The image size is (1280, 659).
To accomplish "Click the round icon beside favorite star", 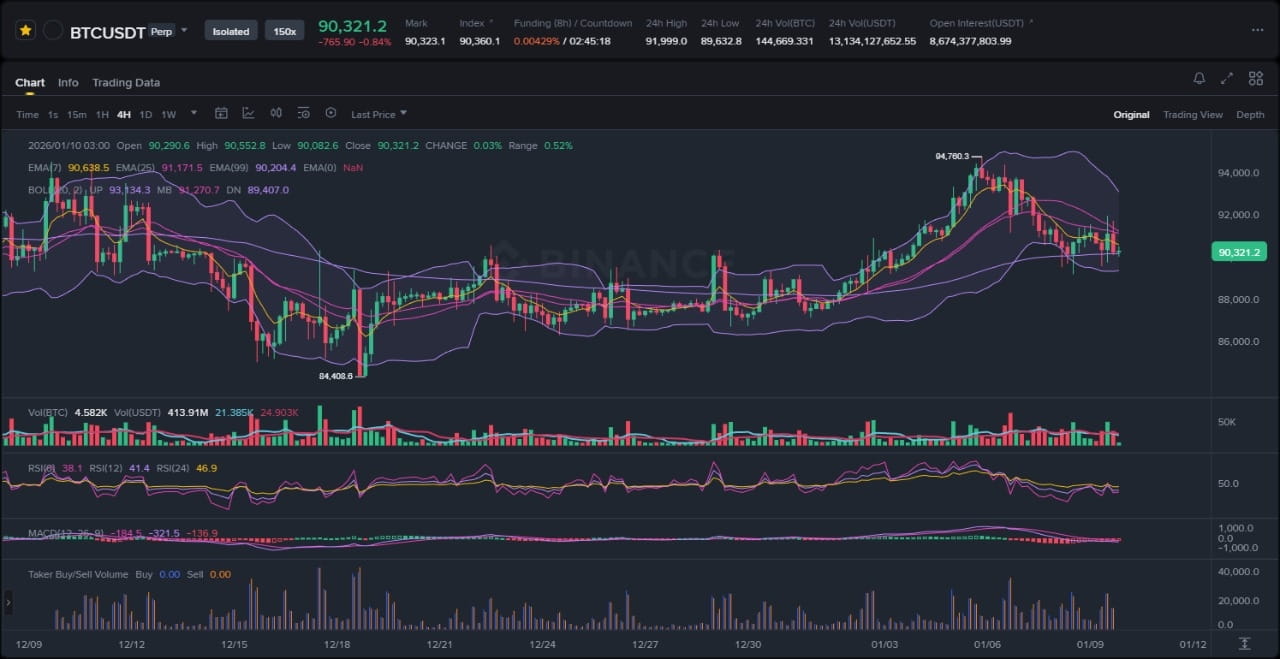I will [x=53, y=31].
